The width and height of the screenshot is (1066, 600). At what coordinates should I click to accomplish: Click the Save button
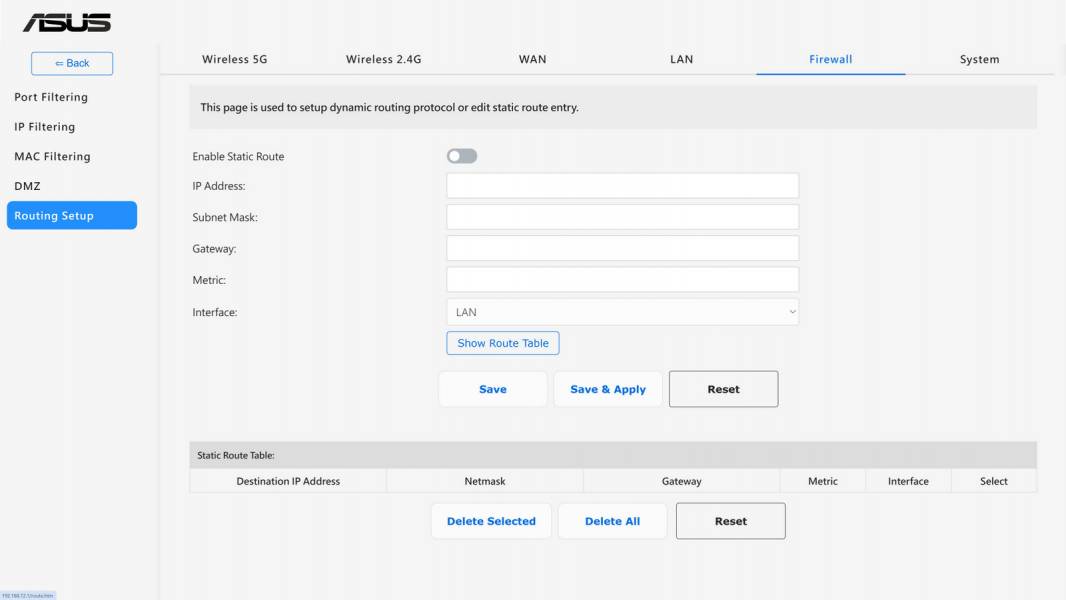(493, 389)
